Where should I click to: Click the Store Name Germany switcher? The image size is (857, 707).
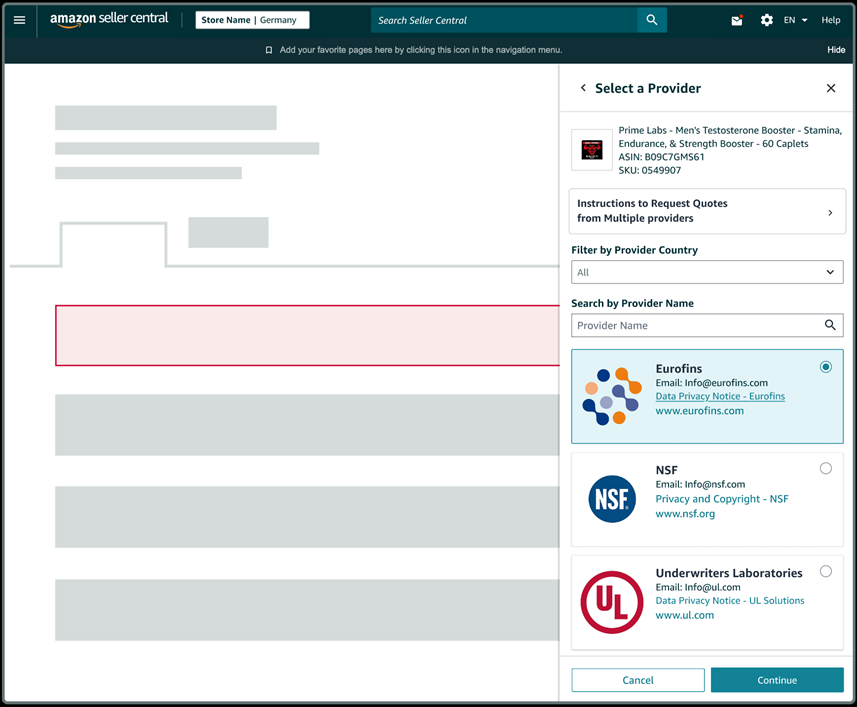pos(252,20)
